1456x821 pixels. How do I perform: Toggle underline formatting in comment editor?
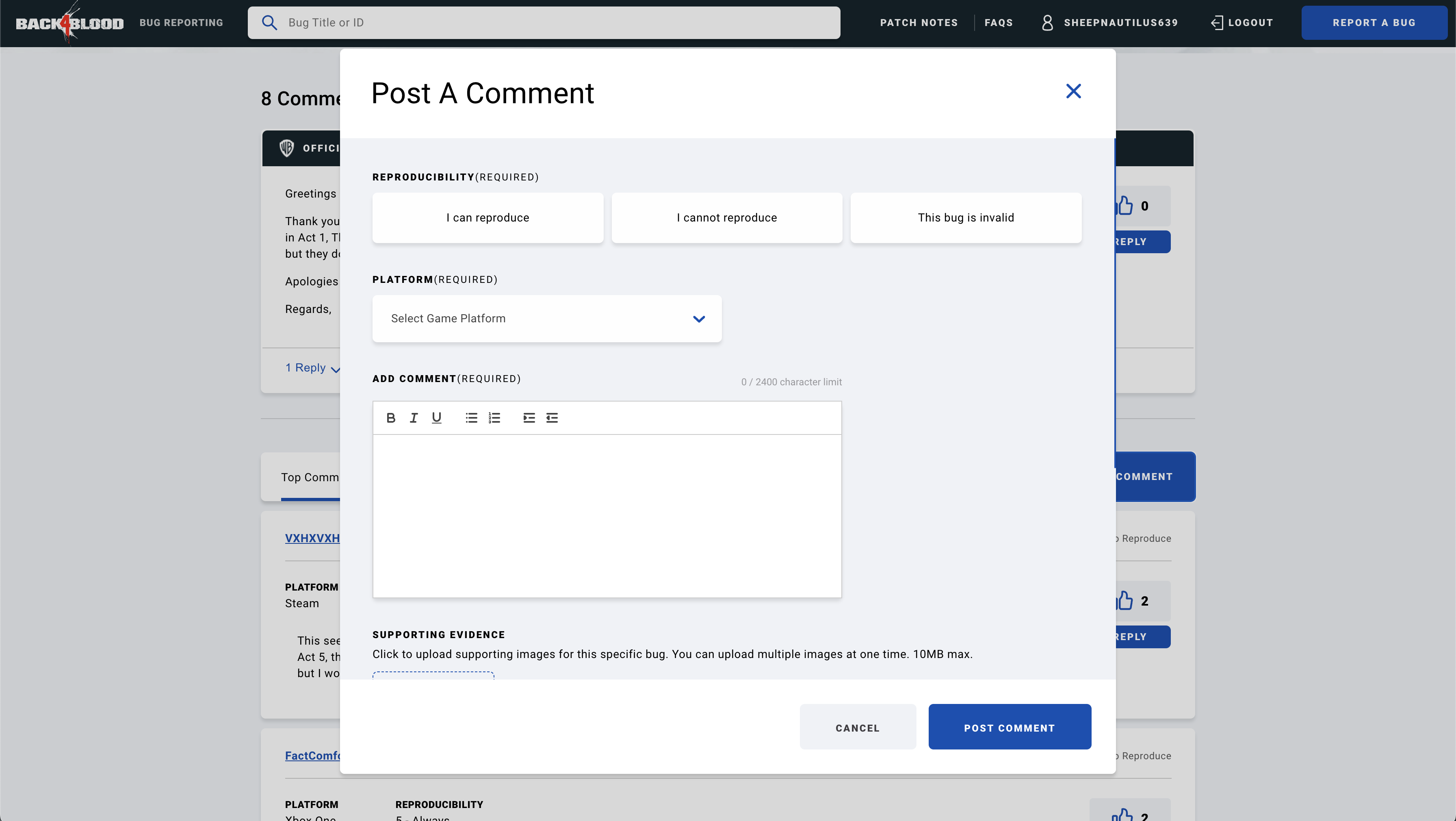point(436,418)
